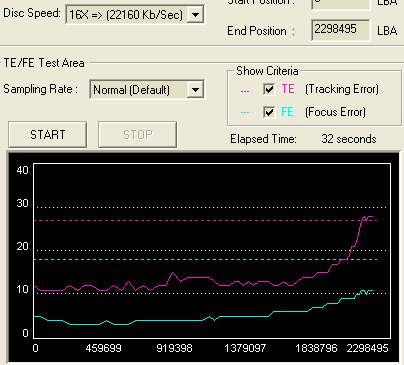
Task: Click the cyan dashed threshold line
Action: [x=206, y=259]
